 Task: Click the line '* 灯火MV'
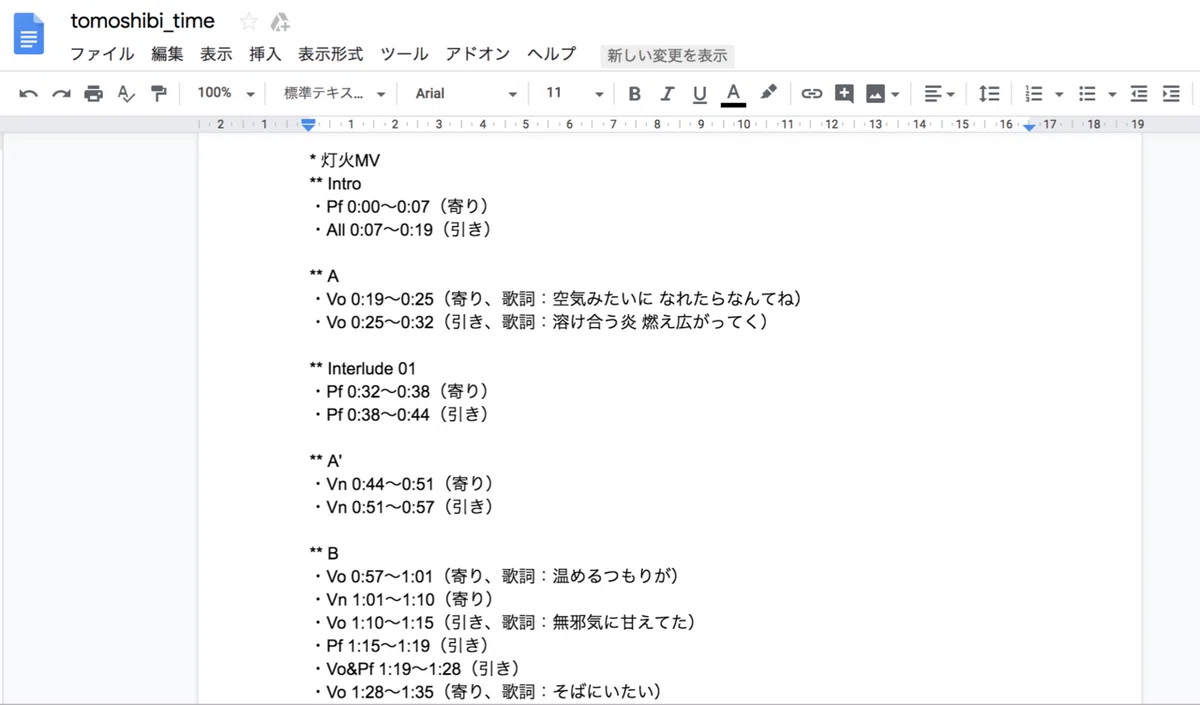point(345,161)
